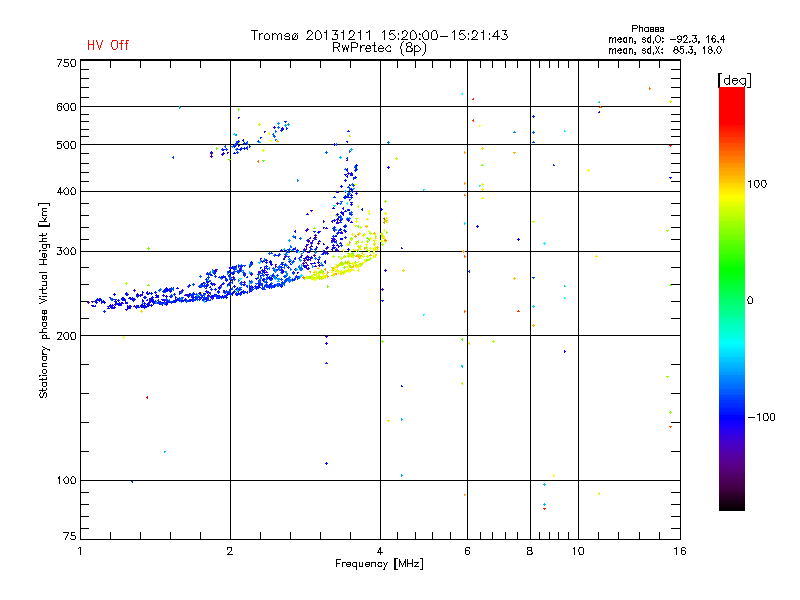This screenshot has height=600, width=800.
Task: Click the x-axis tick label '6'
Action: (467, 551)
